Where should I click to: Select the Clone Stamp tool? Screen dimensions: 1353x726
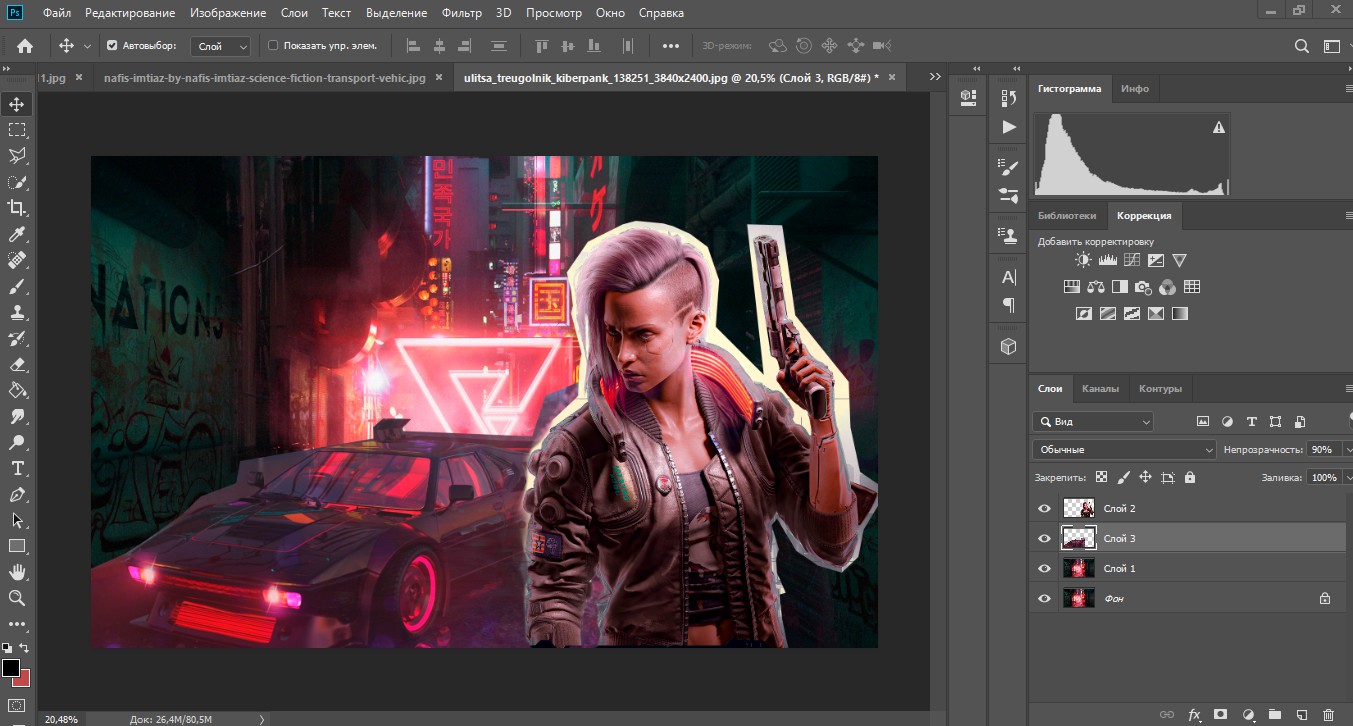(x=17, y=312)
